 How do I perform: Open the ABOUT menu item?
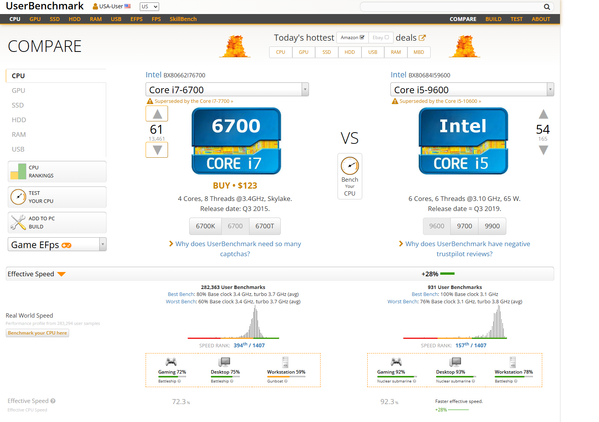[541, 19]
